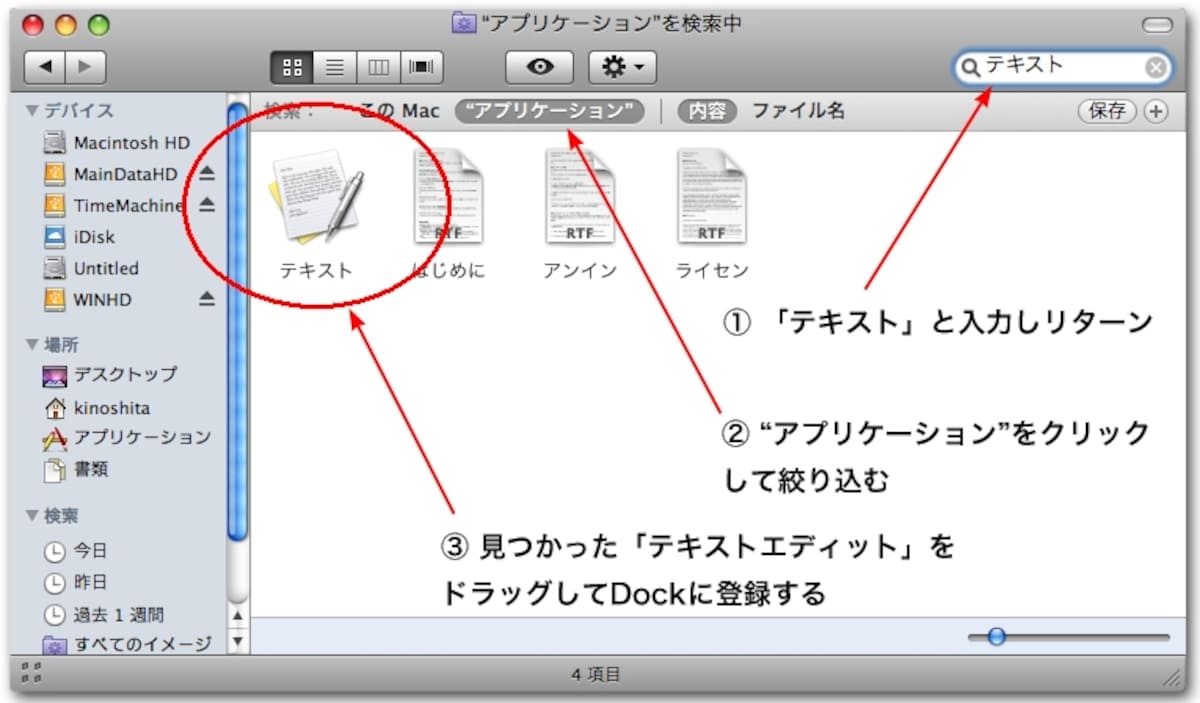The height and width of the screenshot is (703, 1200).
Task: Open WINHD in the sidebar
Action: tap(88, 299)
